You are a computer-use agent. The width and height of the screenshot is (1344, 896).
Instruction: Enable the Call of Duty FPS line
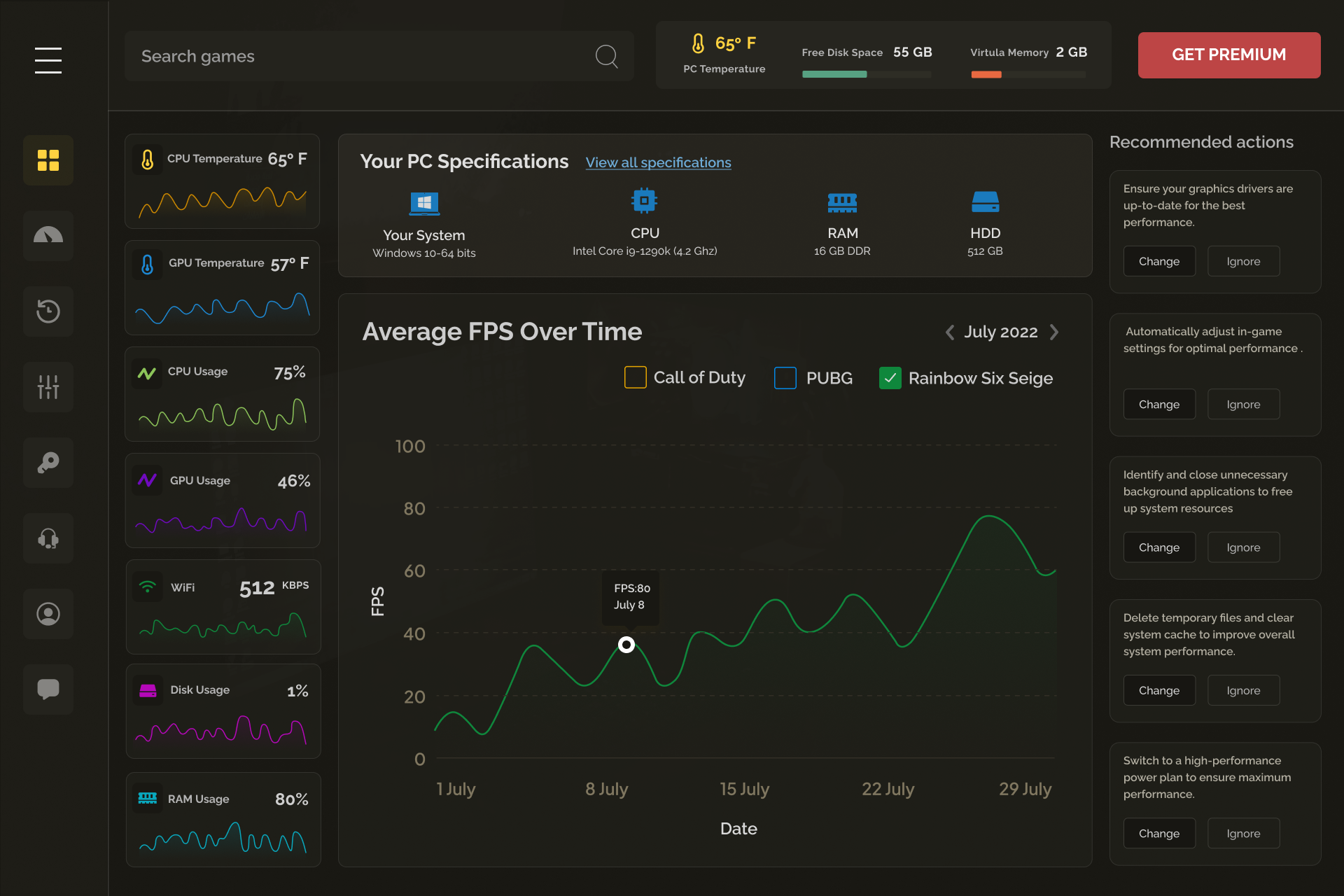pos(635,377)
